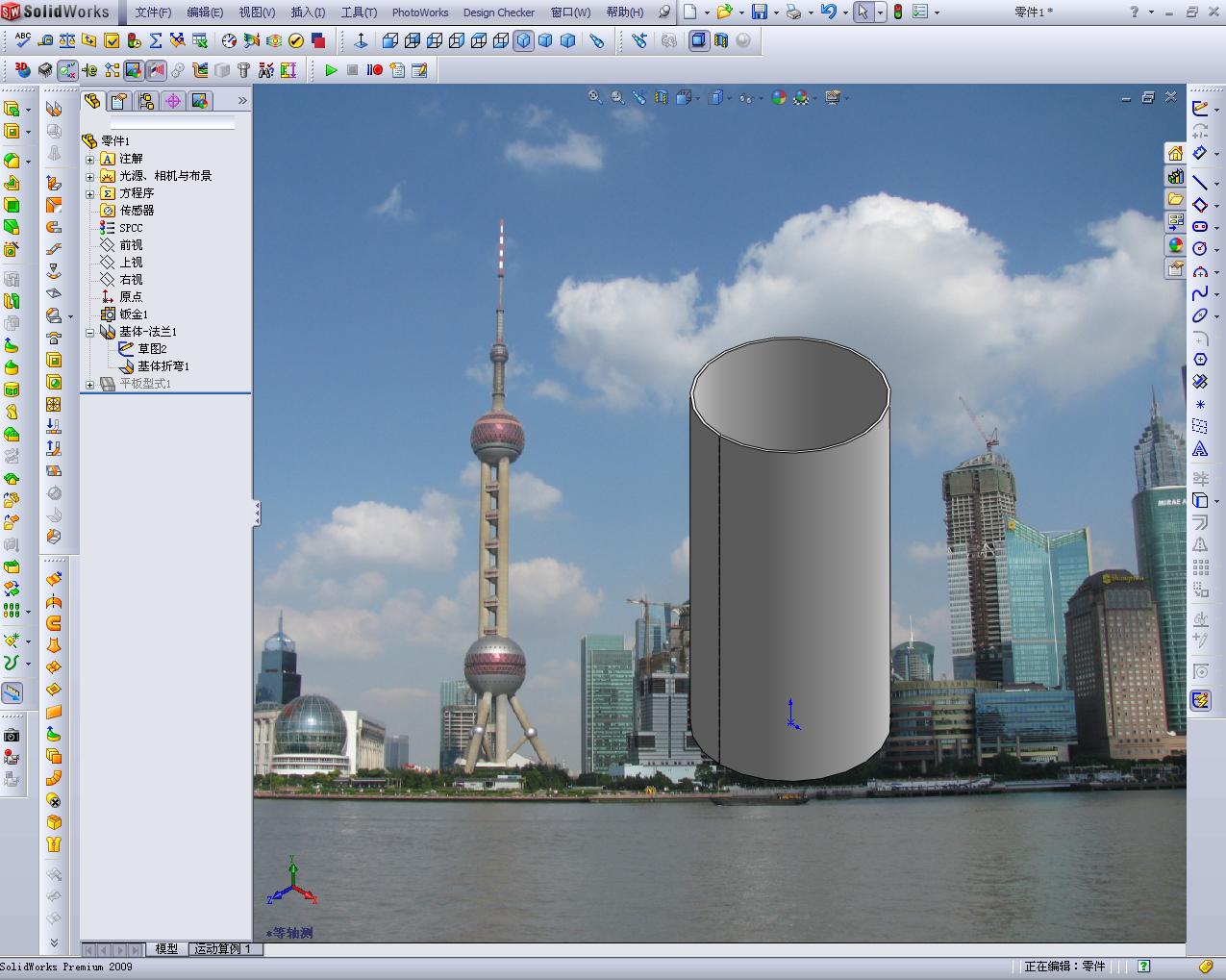The image size is (1226, 980).
Task: Click Zoom to Fit in viewport toolbar
Action: [595, 97]
